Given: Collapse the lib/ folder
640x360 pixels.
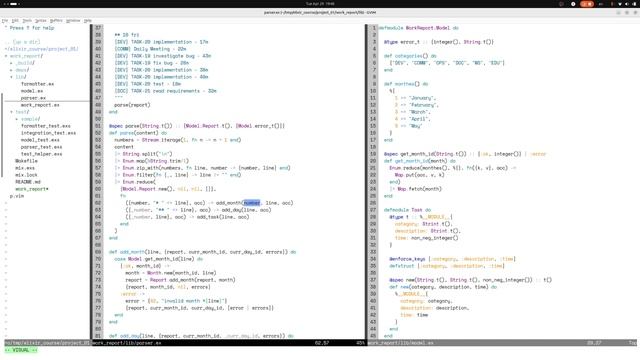Looking at the screenshot, I should pos(11,77).
